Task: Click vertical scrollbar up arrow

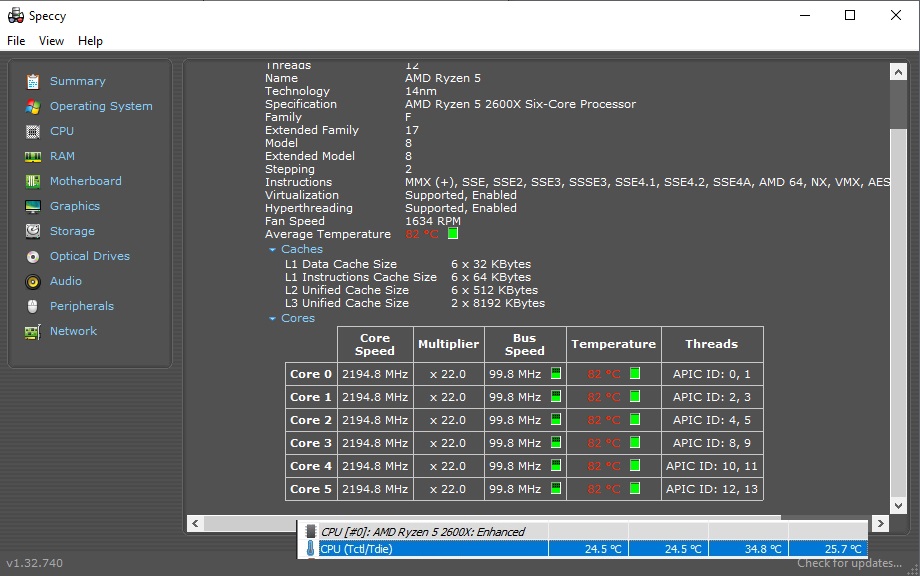Action: [x=898, y=72]
